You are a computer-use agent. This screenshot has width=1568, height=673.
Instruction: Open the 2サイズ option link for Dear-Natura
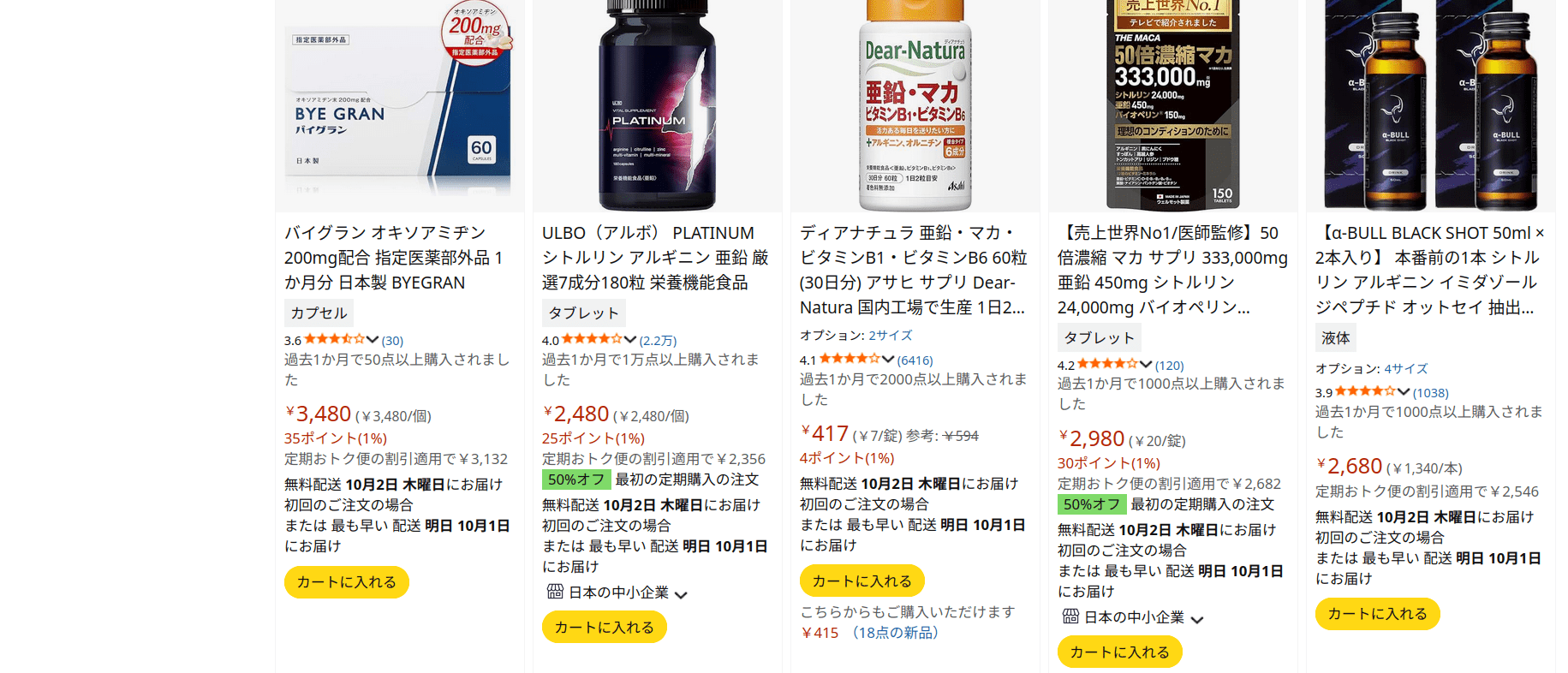click(891, 335)
